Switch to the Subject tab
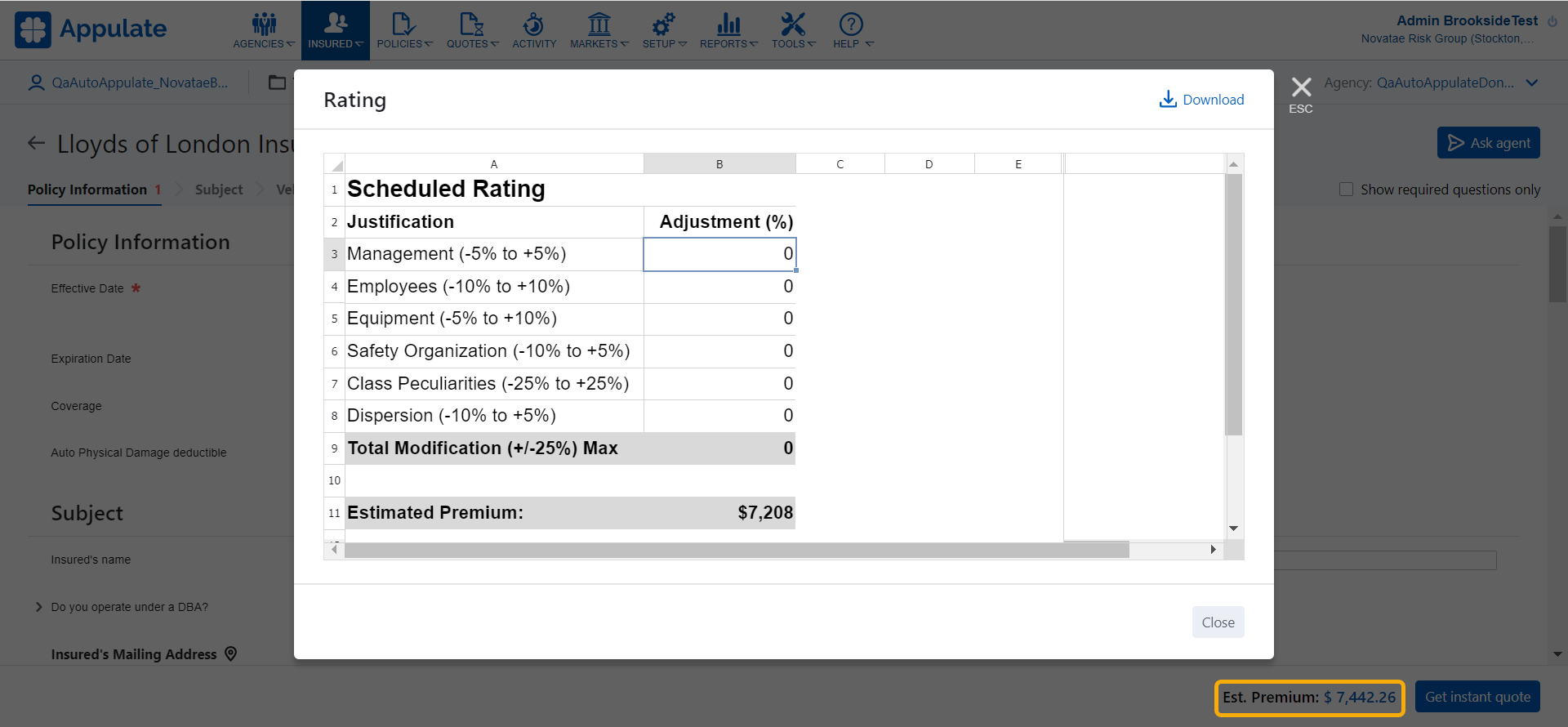Viewport: 1568px width, 727px height. pyautogui.click(x=219, y=190)
